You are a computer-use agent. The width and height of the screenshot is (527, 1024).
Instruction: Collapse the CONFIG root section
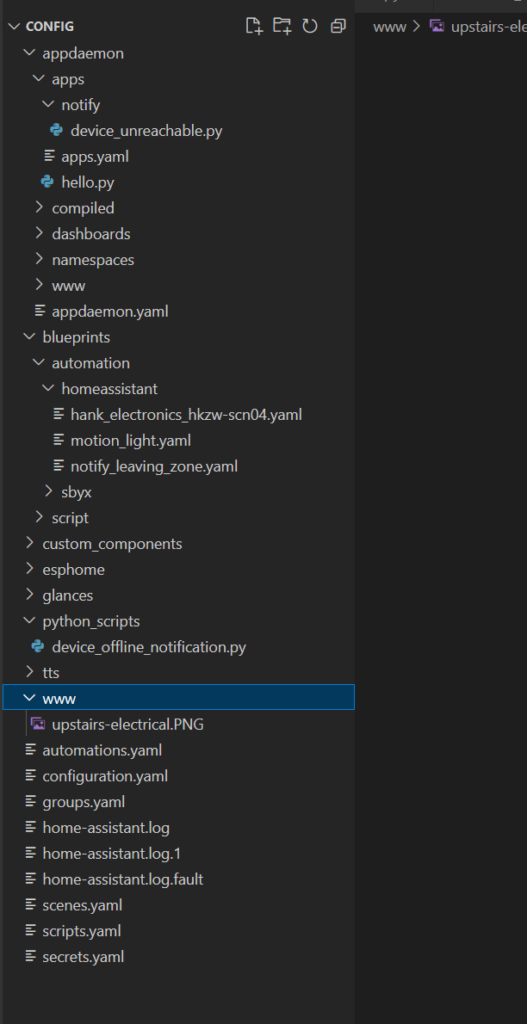click(x=14, y=27)
